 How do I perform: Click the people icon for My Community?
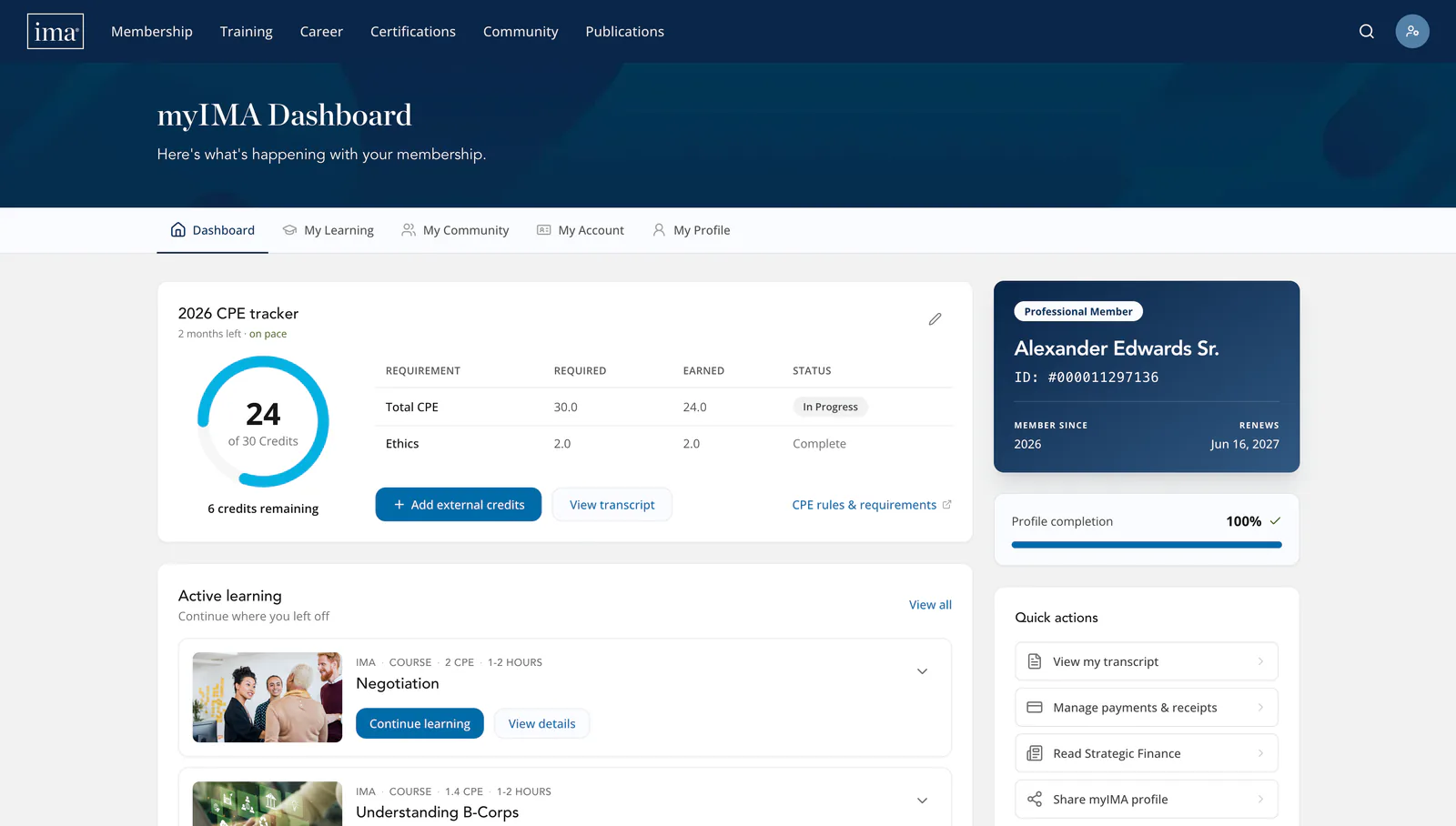point(409,230)
